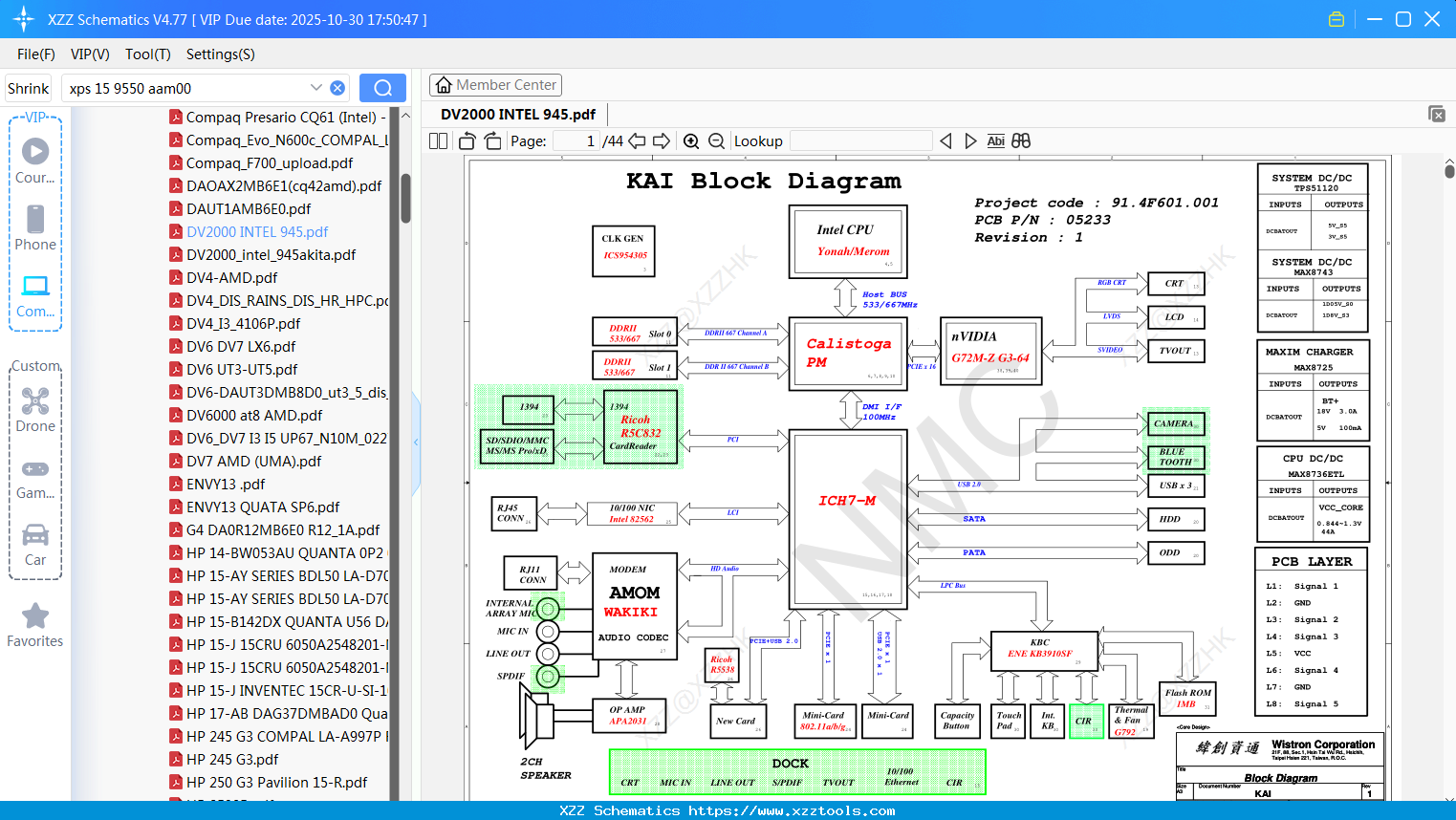
Task: Open DV6 UT3-UT5.pdf
Action: [234, 369]
